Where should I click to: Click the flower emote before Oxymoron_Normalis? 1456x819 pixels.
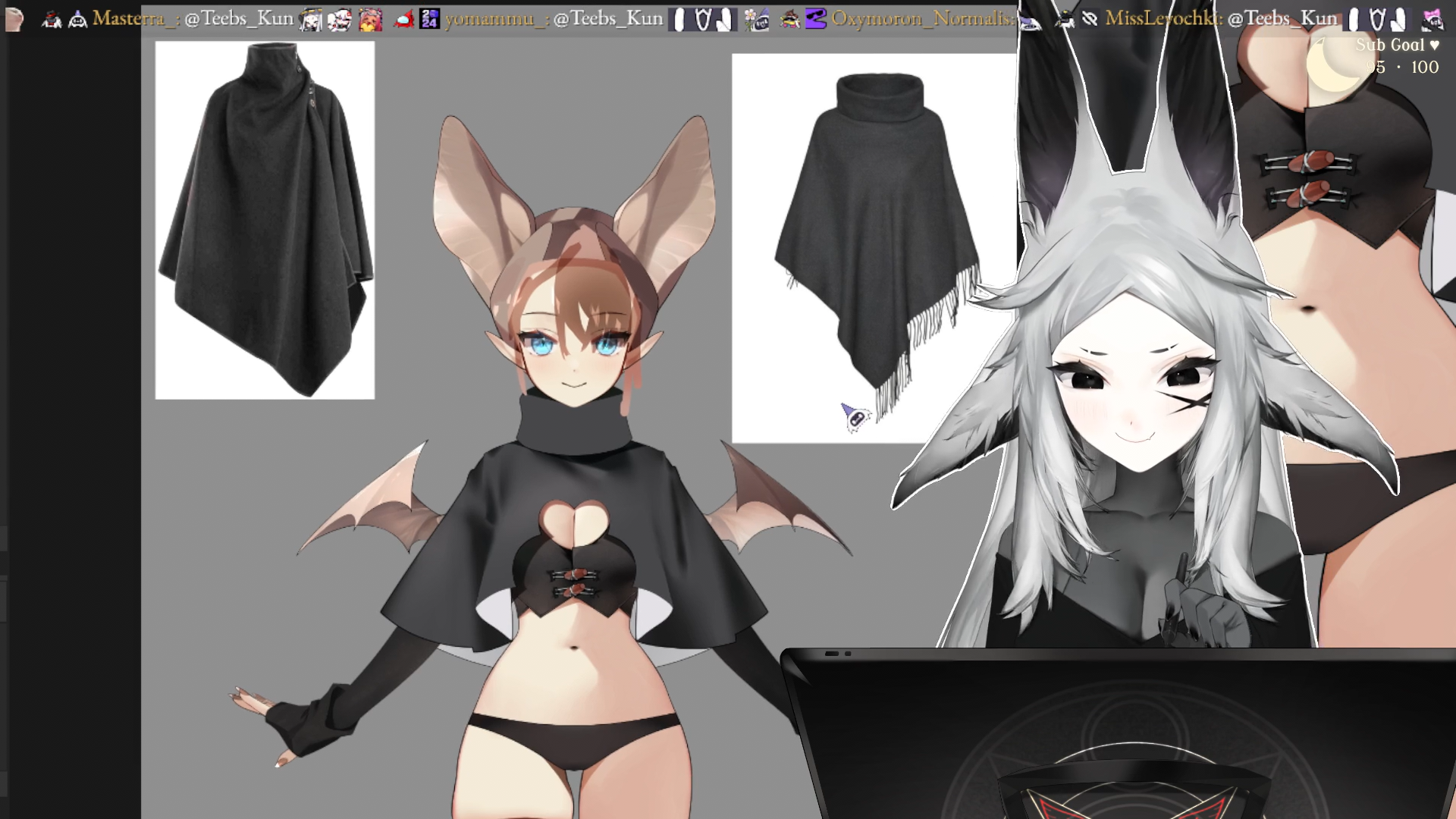756,20
